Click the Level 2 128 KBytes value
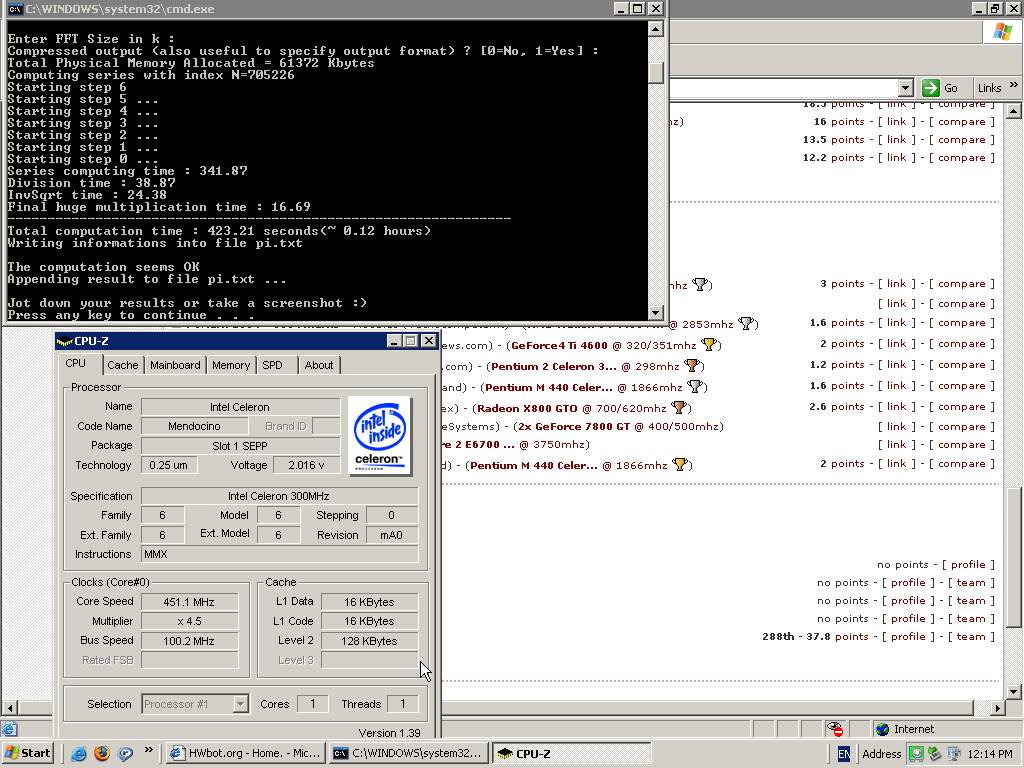Screen dimensions: 1024x768 (x=369, y=641)
